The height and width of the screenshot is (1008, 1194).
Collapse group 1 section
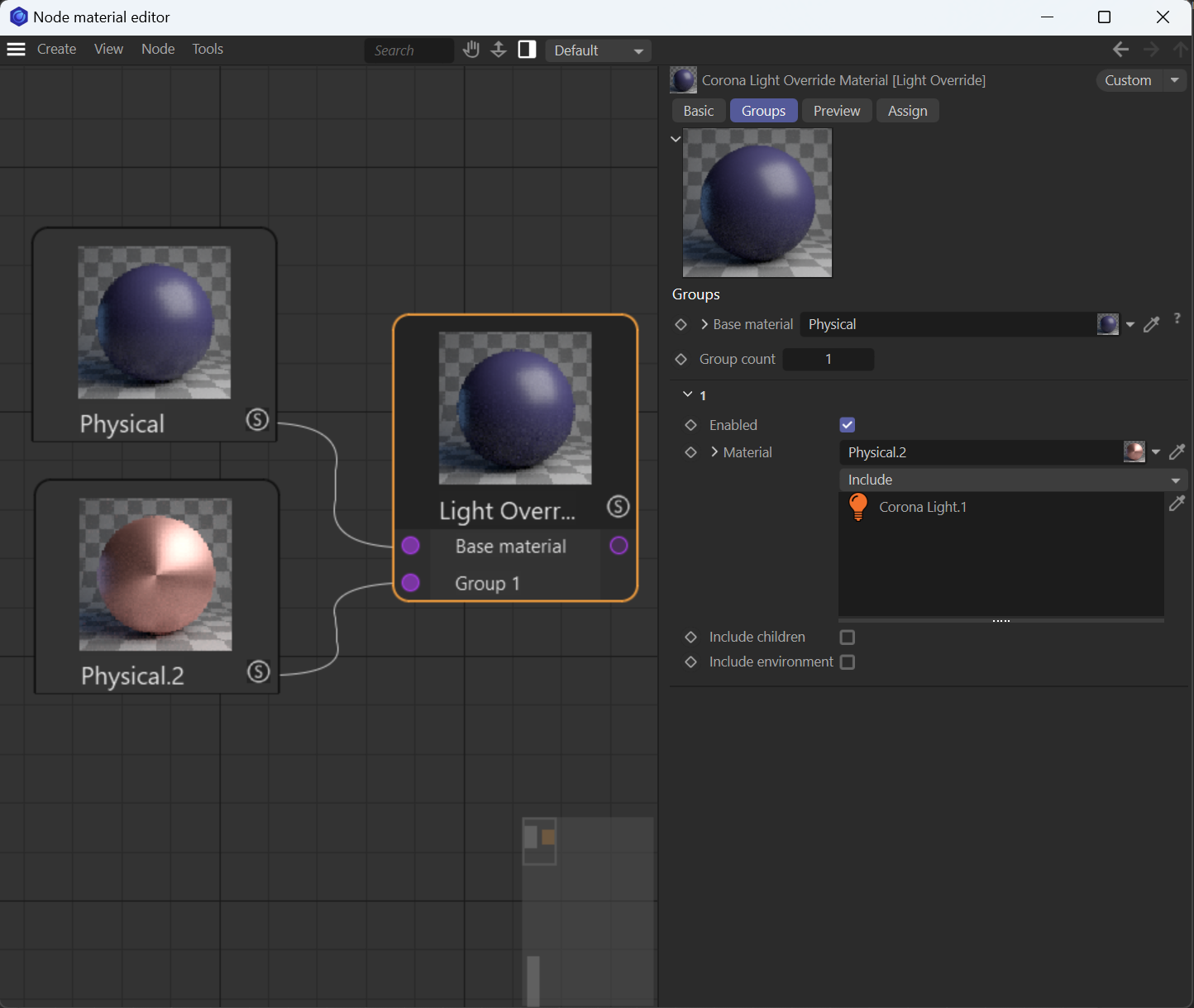pos(687,394)
